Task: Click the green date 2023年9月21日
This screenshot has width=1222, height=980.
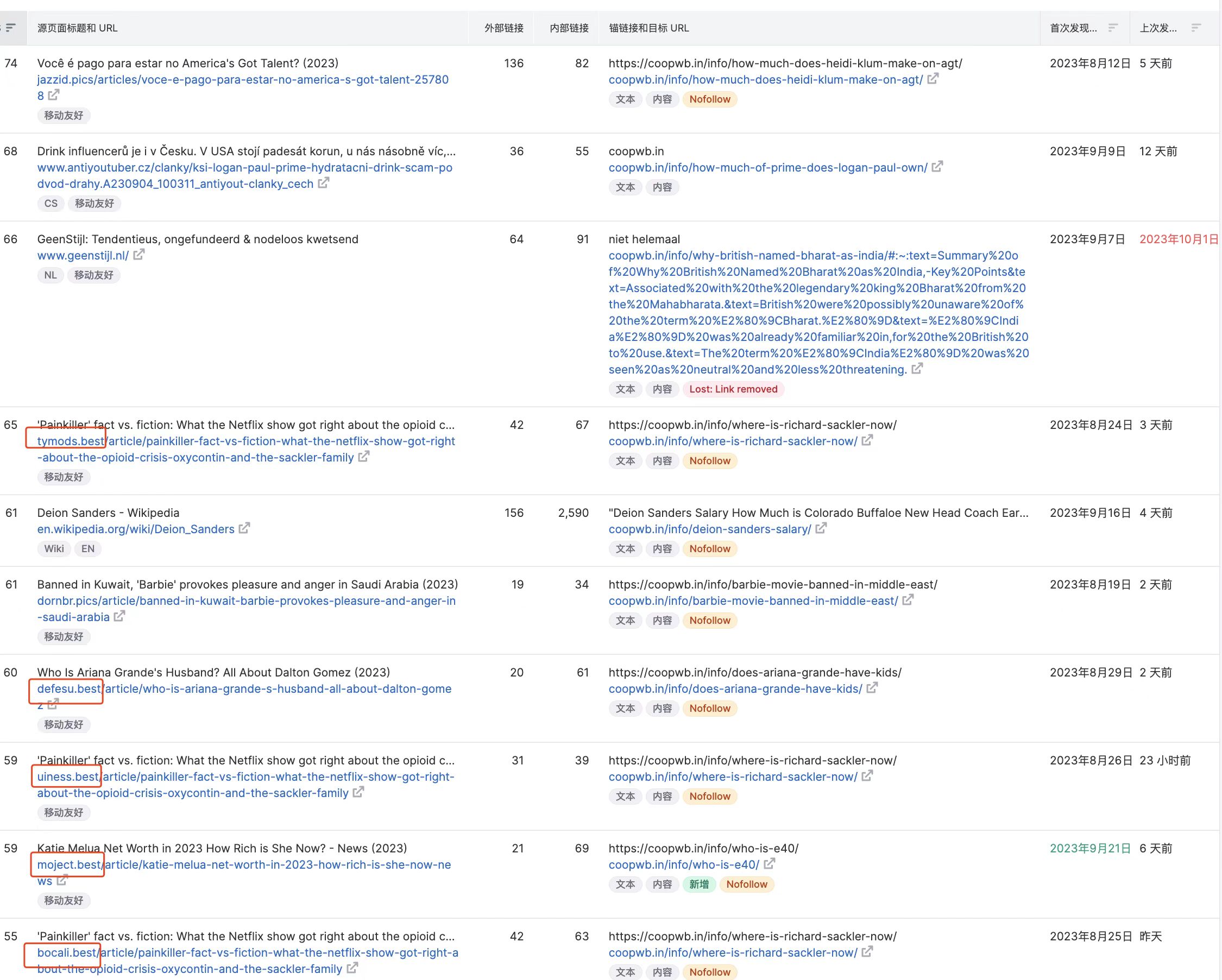Action: (x=1090, y=849)
